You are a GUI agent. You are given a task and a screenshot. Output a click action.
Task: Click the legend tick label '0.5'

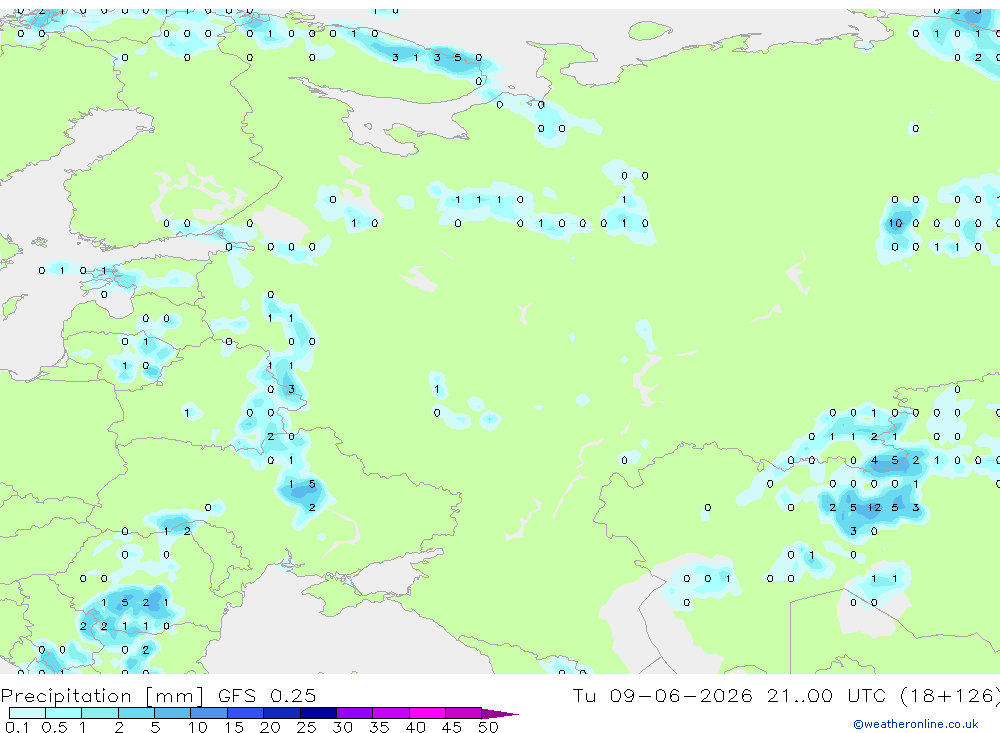tap(54, 727)
